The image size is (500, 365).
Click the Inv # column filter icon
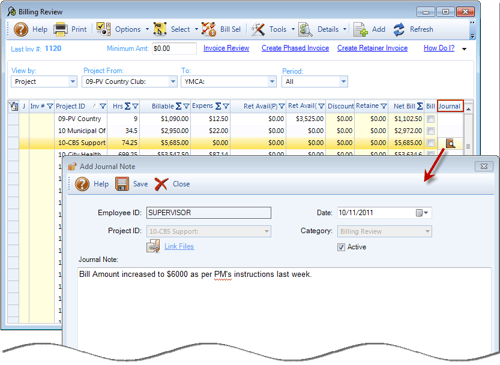[50, 106]
